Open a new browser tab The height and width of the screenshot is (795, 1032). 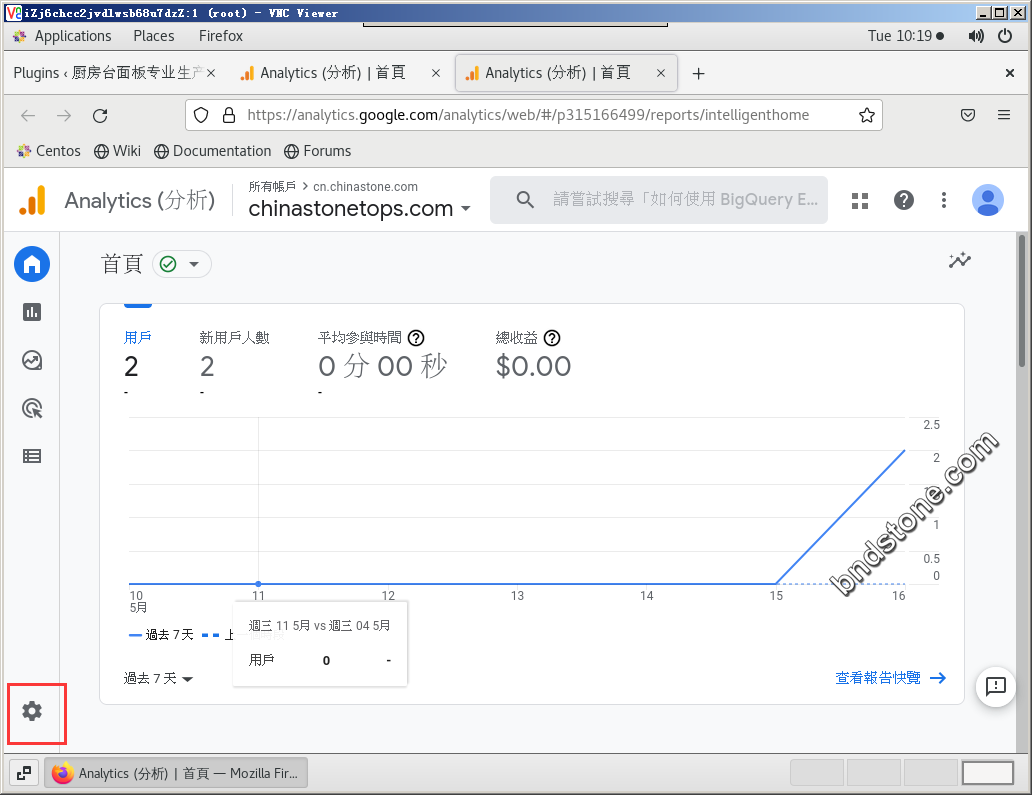tap(698, 73)
